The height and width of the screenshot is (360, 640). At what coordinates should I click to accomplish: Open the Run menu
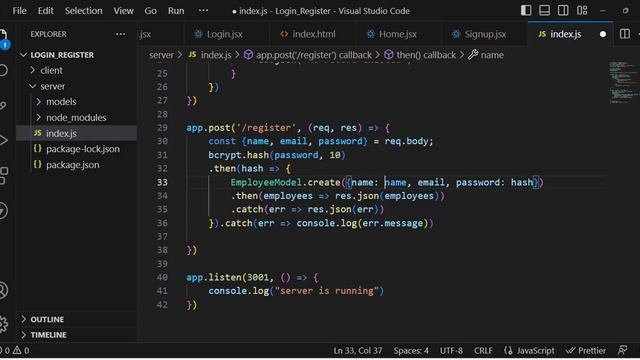[176, 11]
